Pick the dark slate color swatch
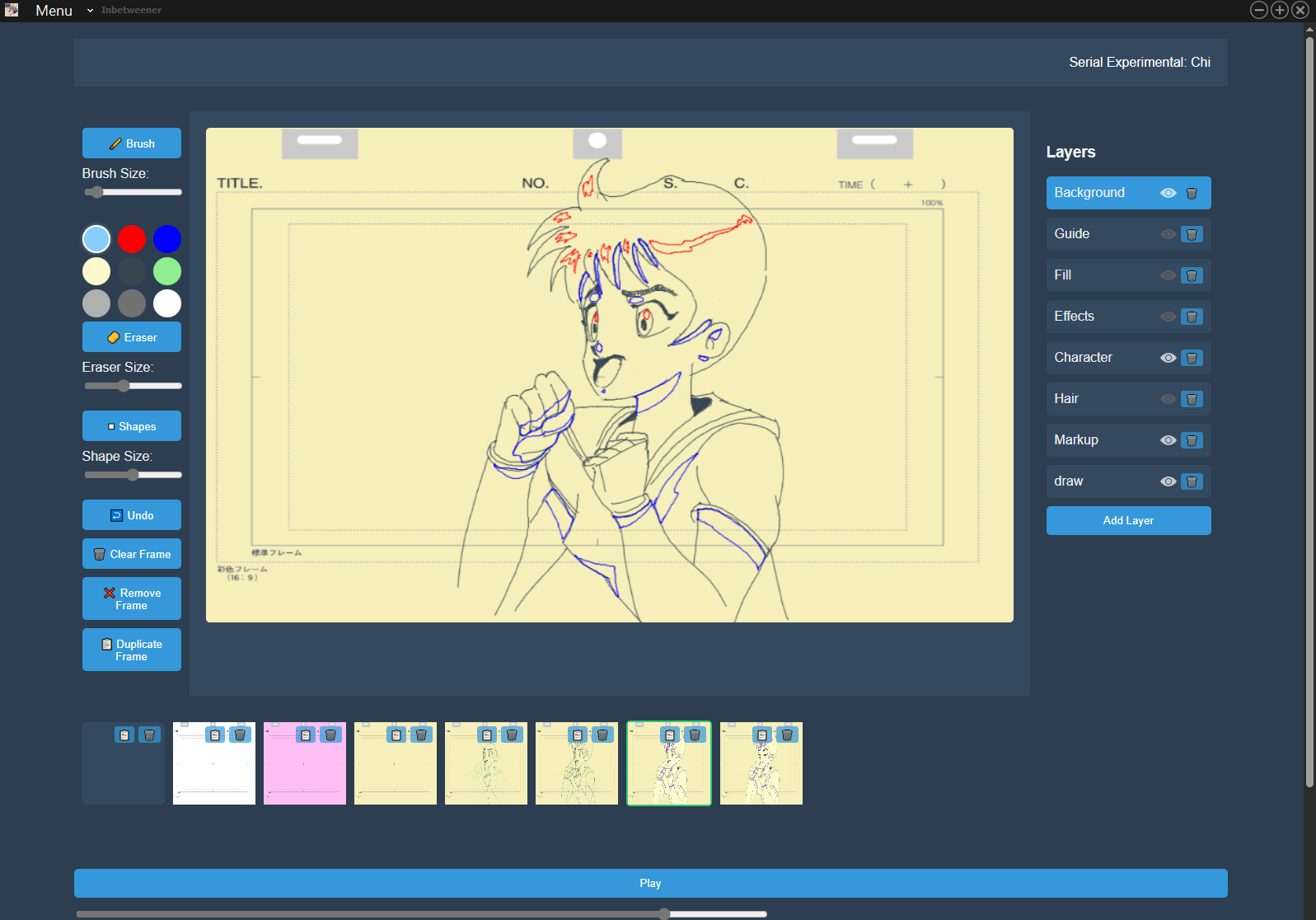1316x920 pixels. coord(132,271)
